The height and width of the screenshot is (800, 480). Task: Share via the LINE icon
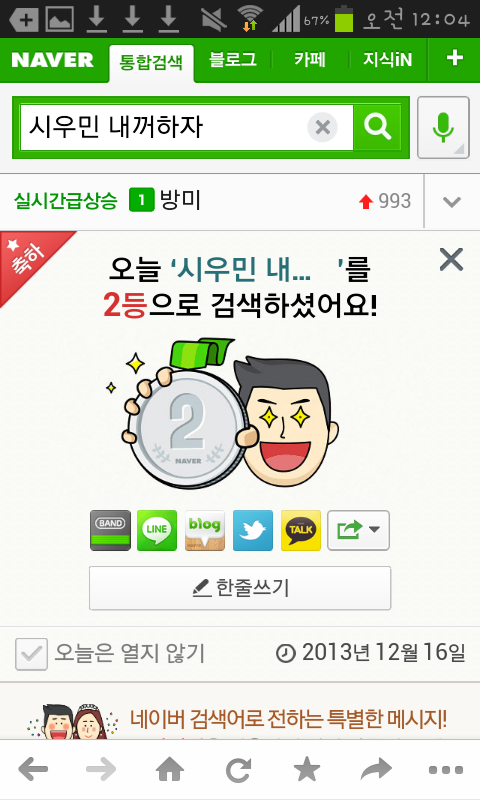(157, 531)
